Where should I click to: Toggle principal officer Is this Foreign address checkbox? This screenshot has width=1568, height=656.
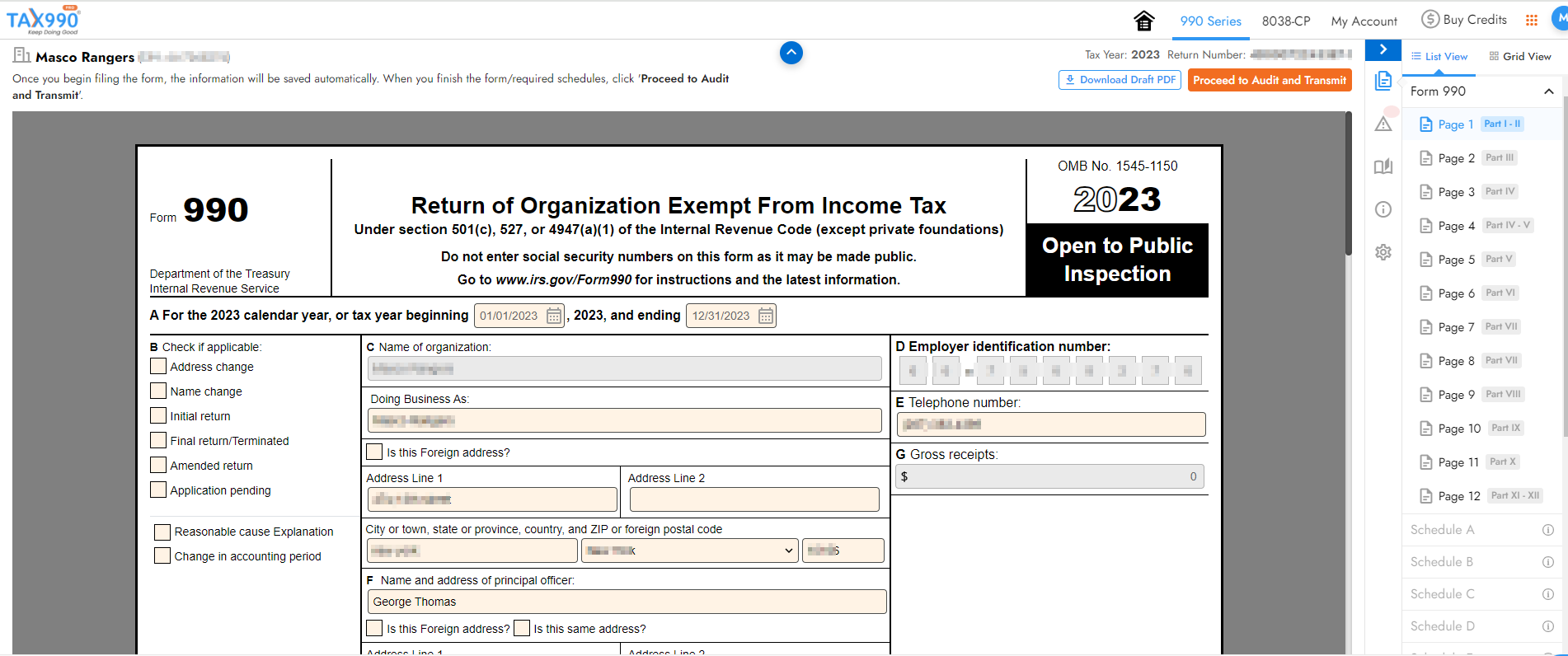pos(374,628)
